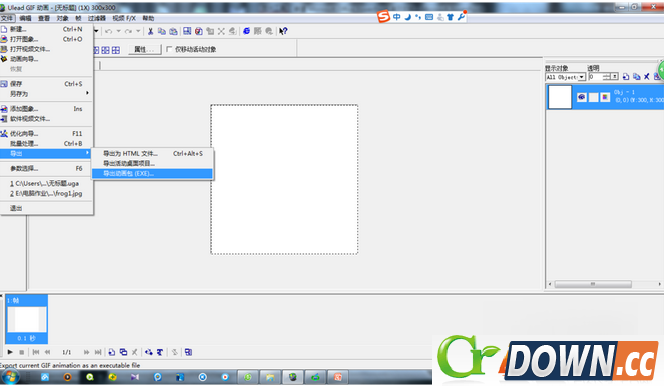
Task: Open the All Objects dropdown
Action: coord(582,77)
